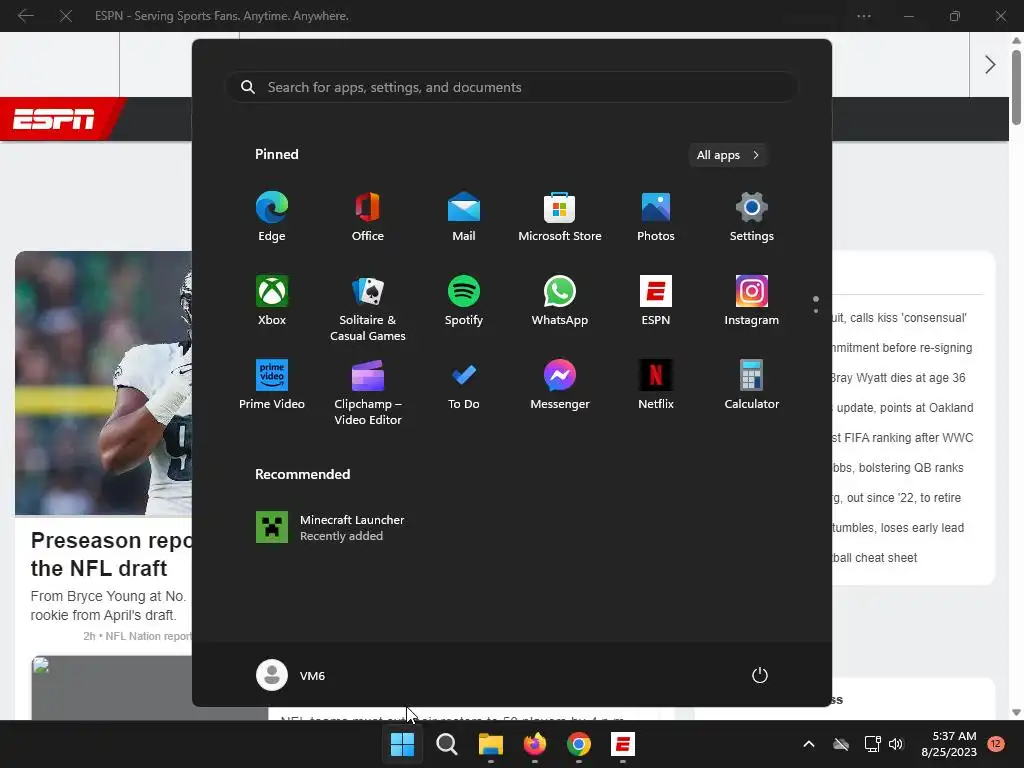Show hidden system tray icons

(x=808, y=744)
